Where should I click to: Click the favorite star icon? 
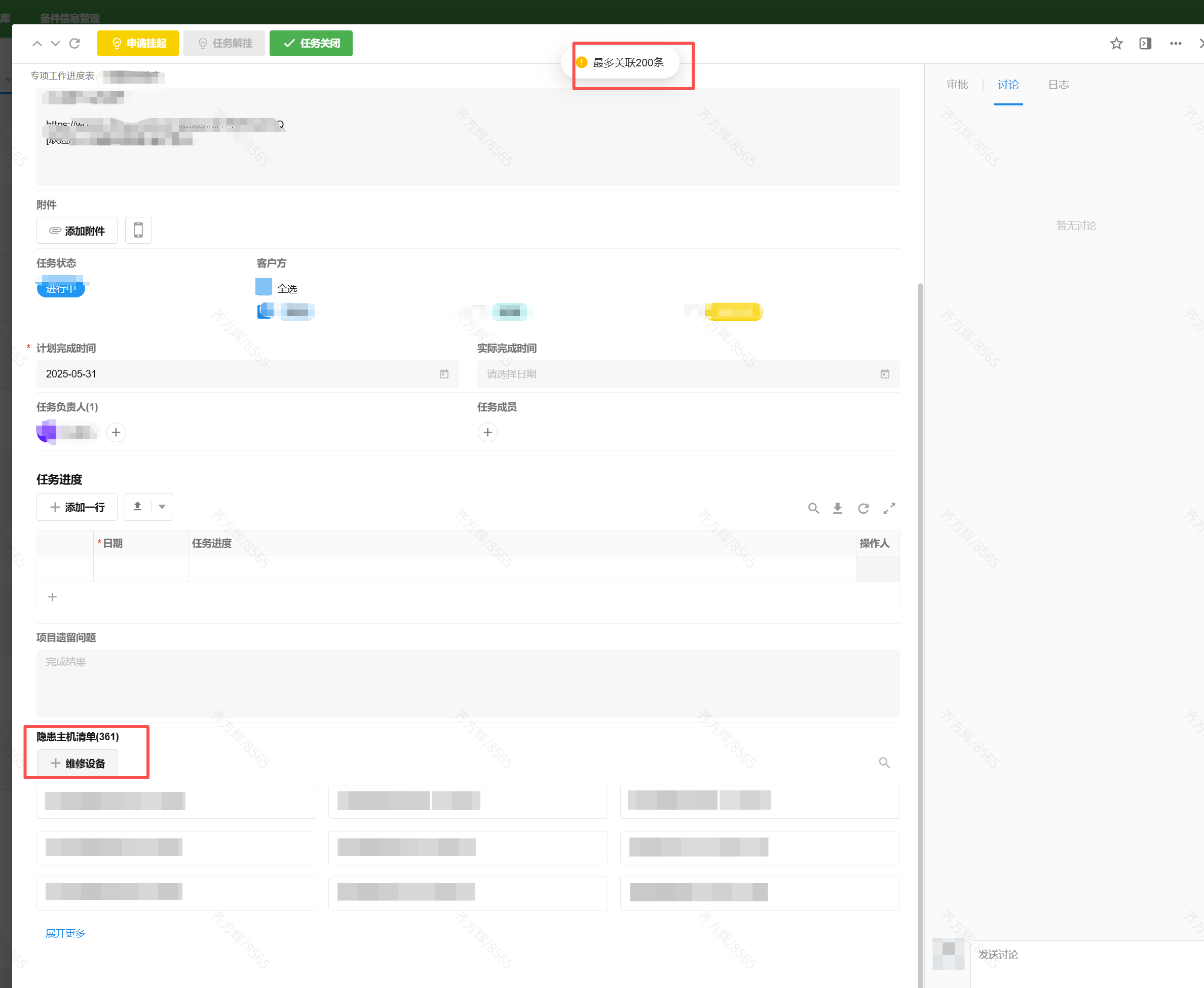pyautogui.click(x=1116, y=43)
